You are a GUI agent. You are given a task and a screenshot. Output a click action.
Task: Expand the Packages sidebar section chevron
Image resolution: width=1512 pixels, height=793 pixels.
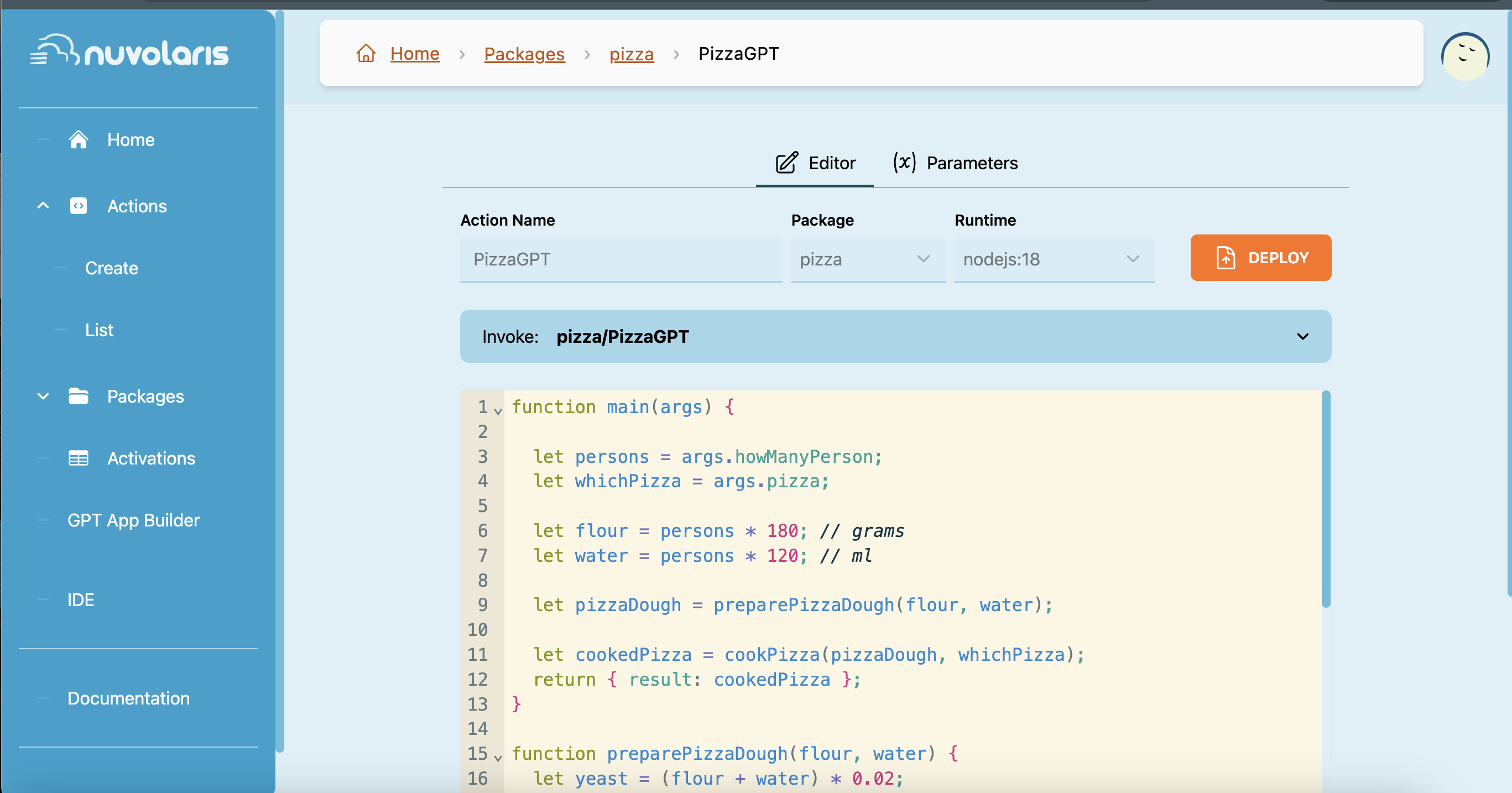pyautogui.click(x=43, y=396)
